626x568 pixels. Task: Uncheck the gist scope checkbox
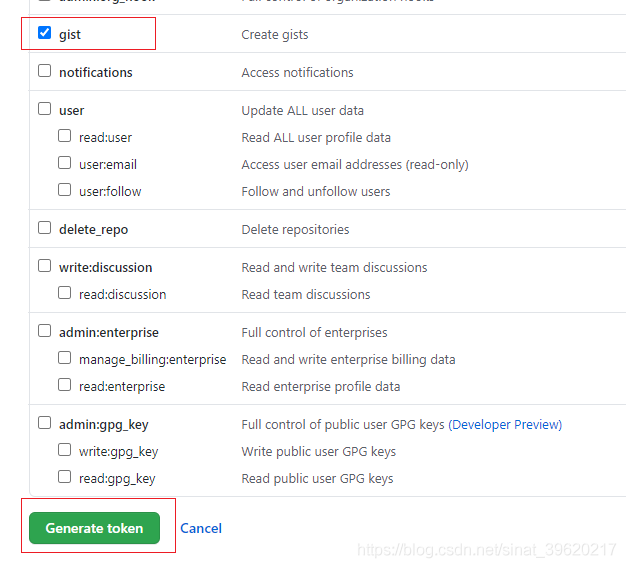click(44, 33)
